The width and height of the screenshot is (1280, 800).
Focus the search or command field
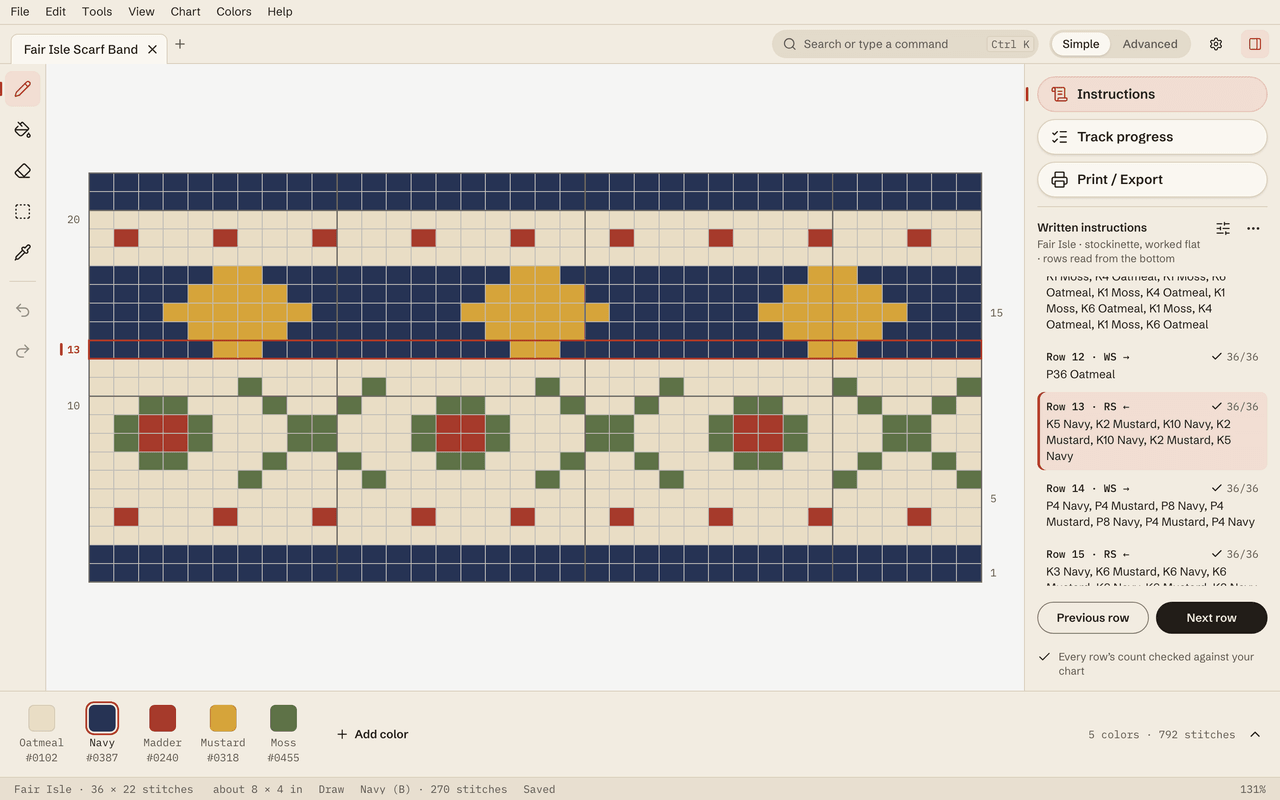coord(904,44)
